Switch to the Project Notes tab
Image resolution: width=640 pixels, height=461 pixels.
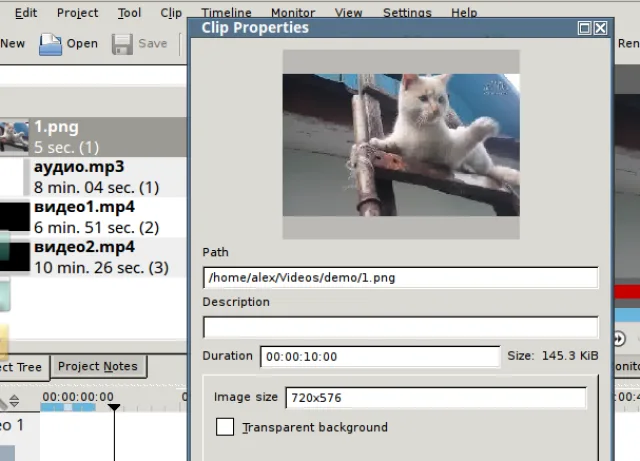[x=98, y=366]
